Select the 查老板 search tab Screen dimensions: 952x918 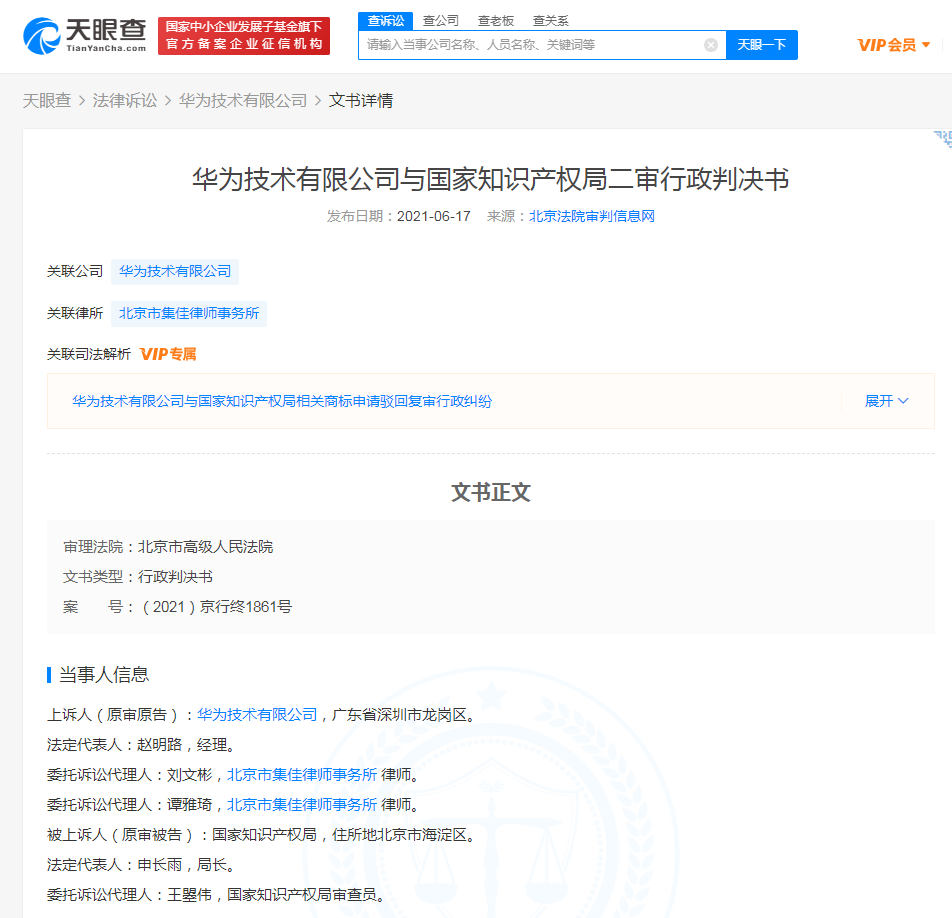(x=495, y=20)
